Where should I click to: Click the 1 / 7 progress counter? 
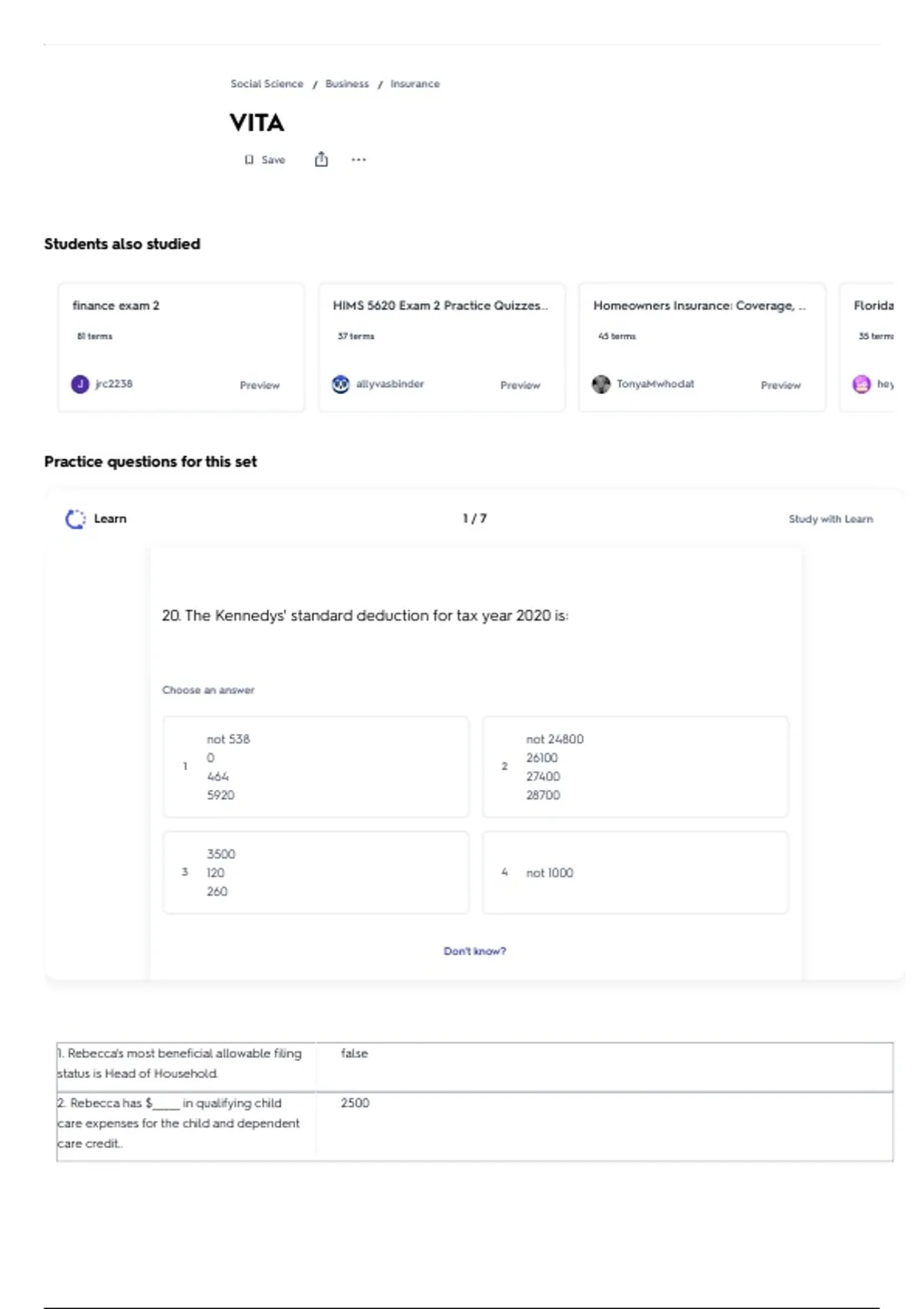click(474, 518)
